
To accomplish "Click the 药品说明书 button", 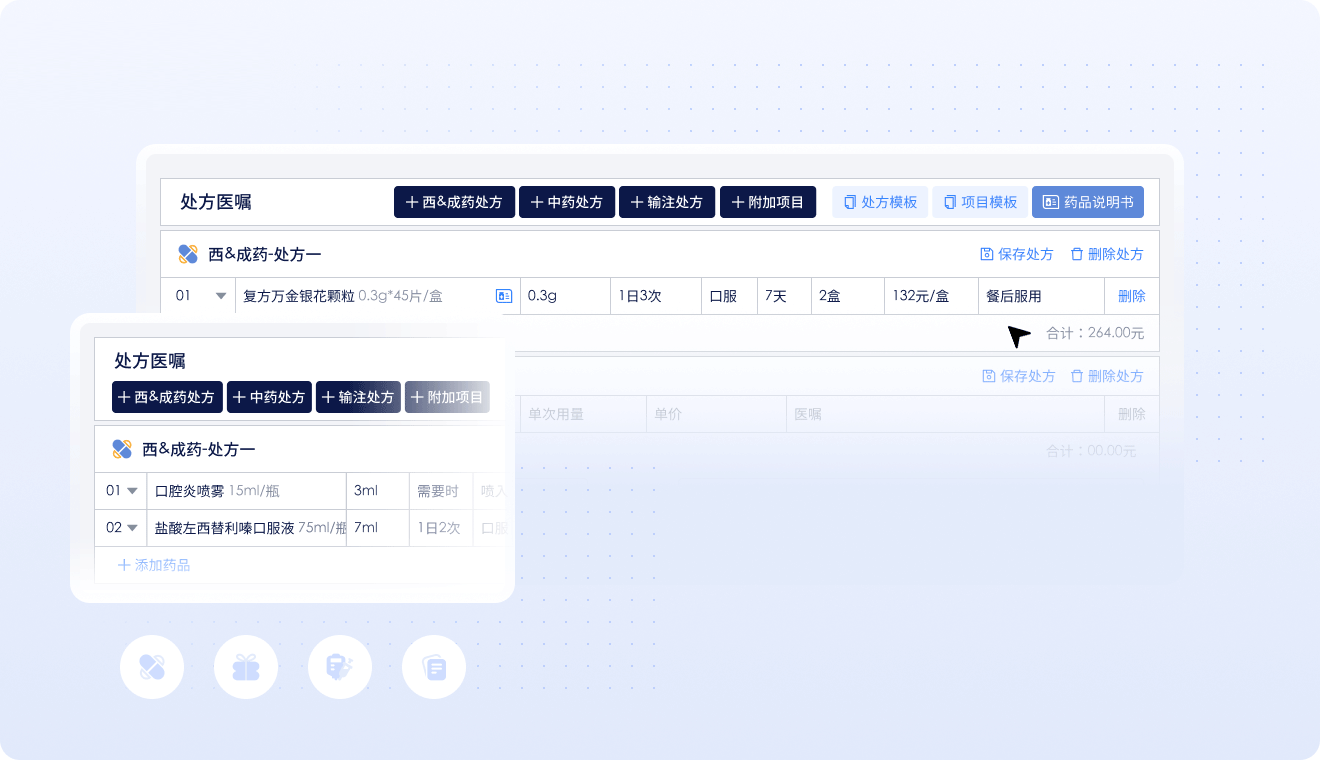I will click(1087, 202).
